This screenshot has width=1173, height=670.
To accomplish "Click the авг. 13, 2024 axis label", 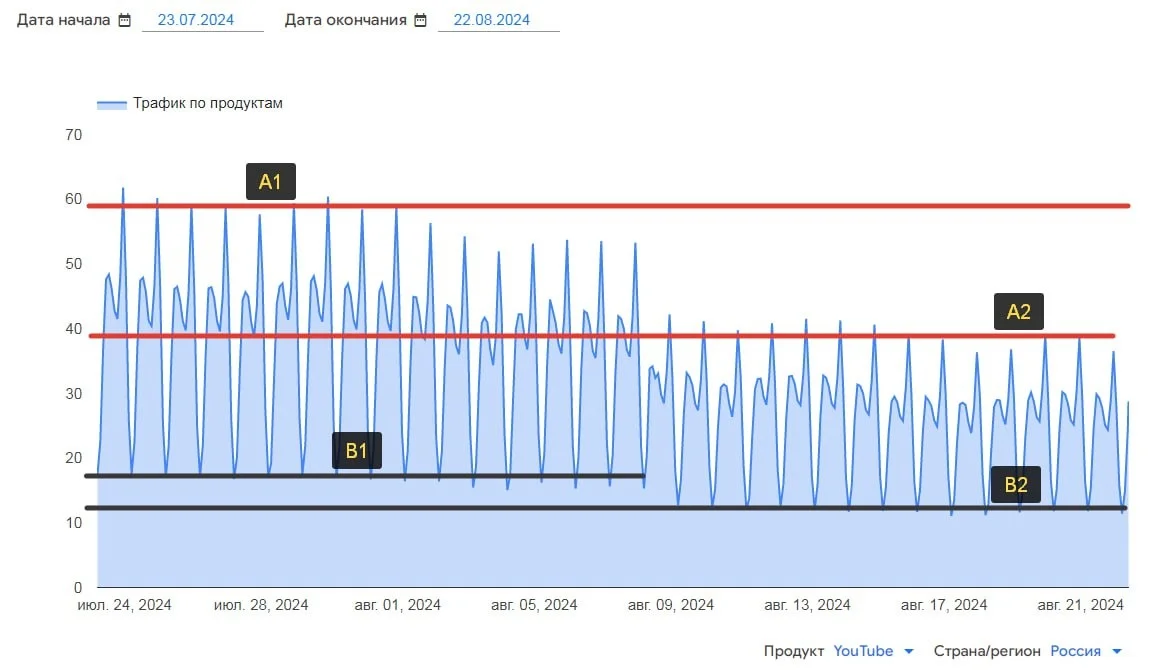I will pyautogui.click(x=808, y=605).
